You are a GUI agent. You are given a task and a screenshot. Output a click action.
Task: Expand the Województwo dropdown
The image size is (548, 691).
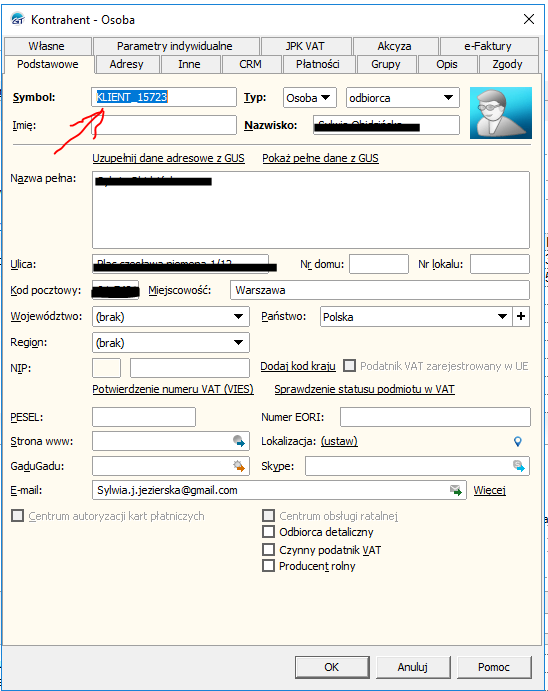[238, 316]
